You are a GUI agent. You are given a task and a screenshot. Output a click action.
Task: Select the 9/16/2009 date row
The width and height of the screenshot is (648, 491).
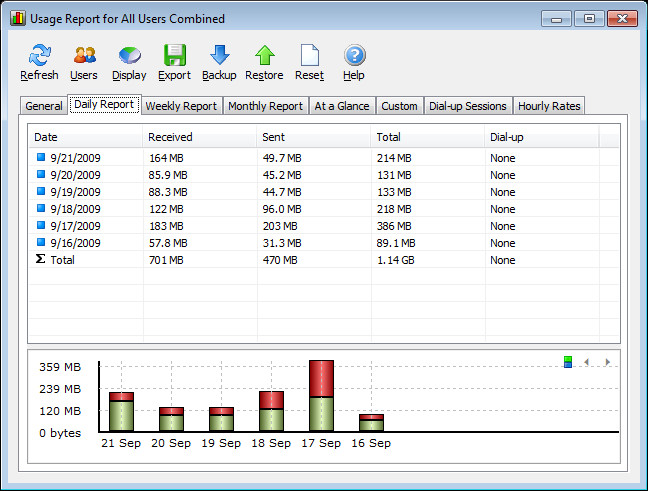(324, 243)
